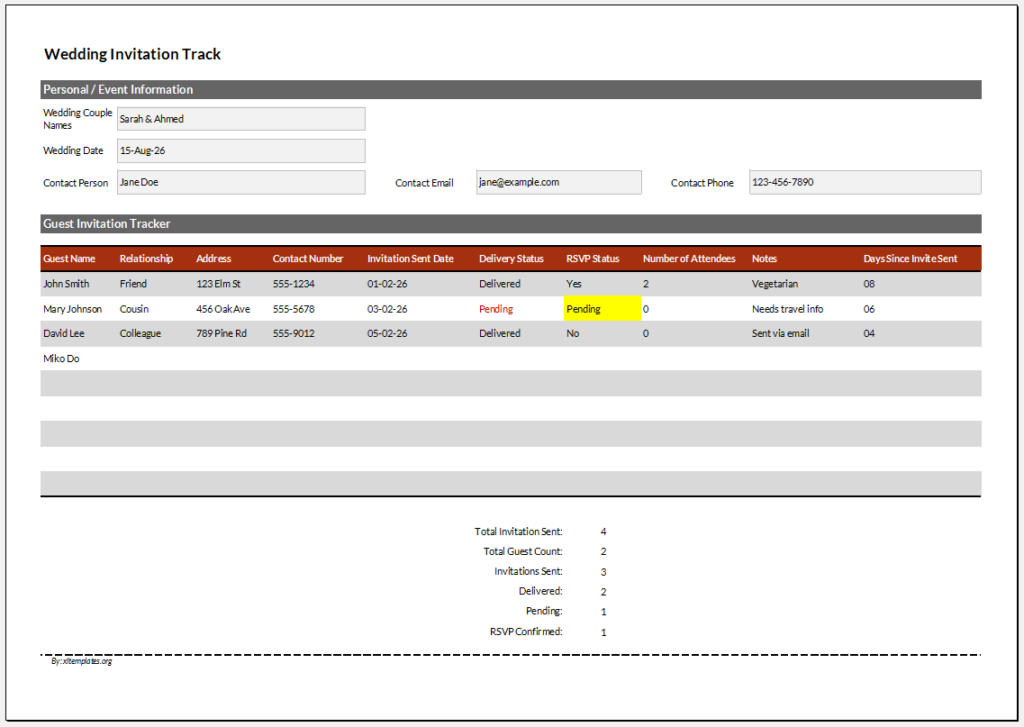Select the Invitation Sent Date column header
The height and width of the screenshot is (727, 1024).
[x=410, y=259]
